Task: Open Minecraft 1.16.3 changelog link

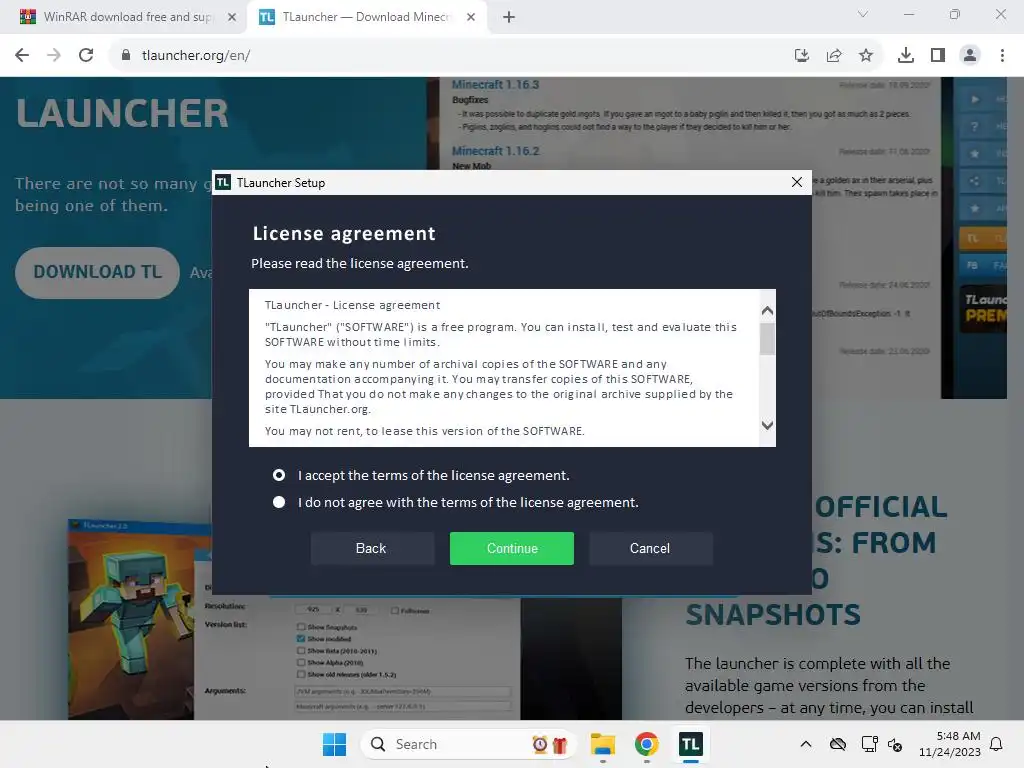Action: (x=496, y=85)
